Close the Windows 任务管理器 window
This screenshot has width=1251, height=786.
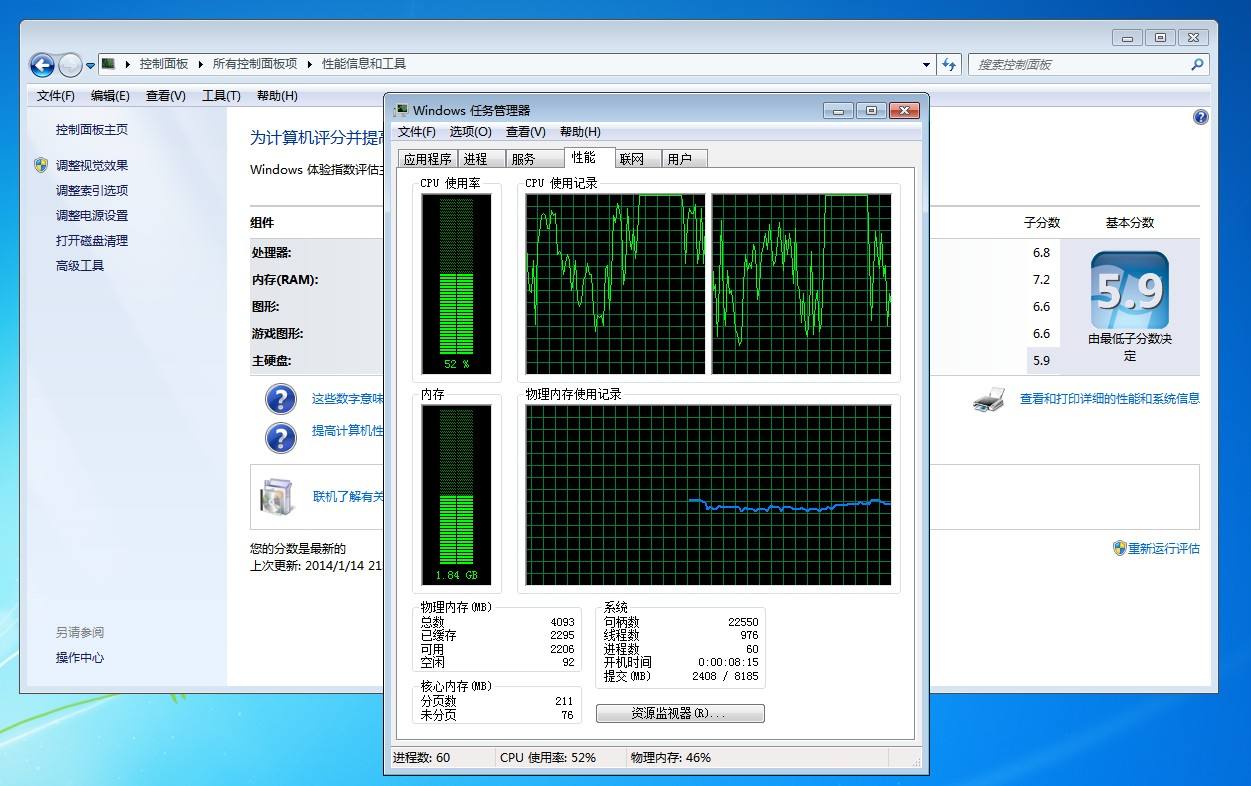tap(904, 110)
